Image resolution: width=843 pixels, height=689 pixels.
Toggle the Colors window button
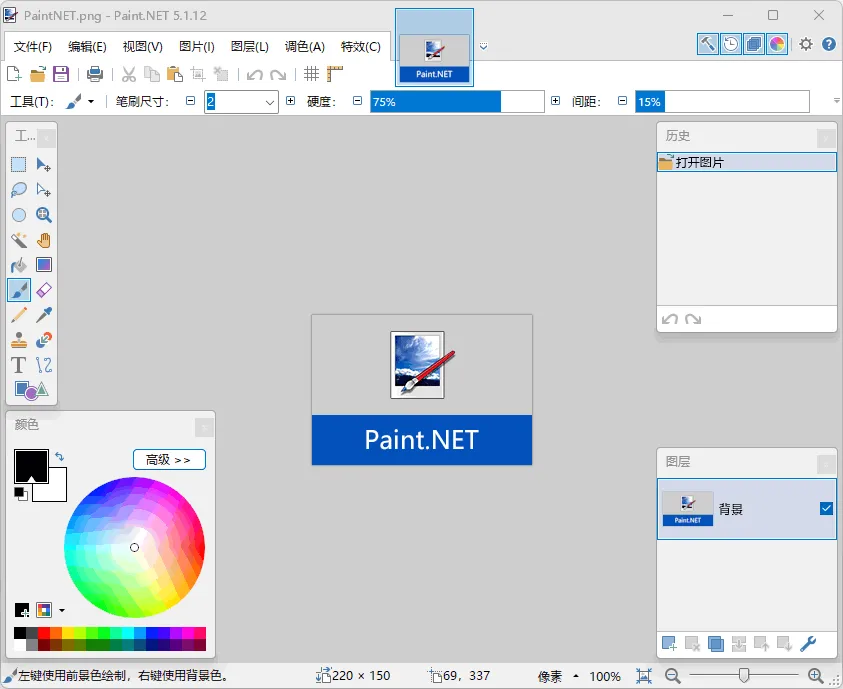pos(777,44)
